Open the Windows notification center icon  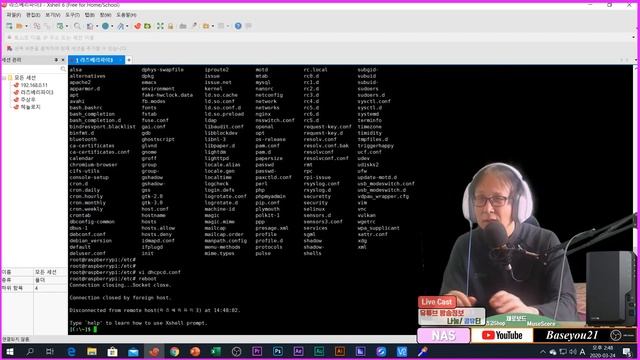tap(627, 351)
